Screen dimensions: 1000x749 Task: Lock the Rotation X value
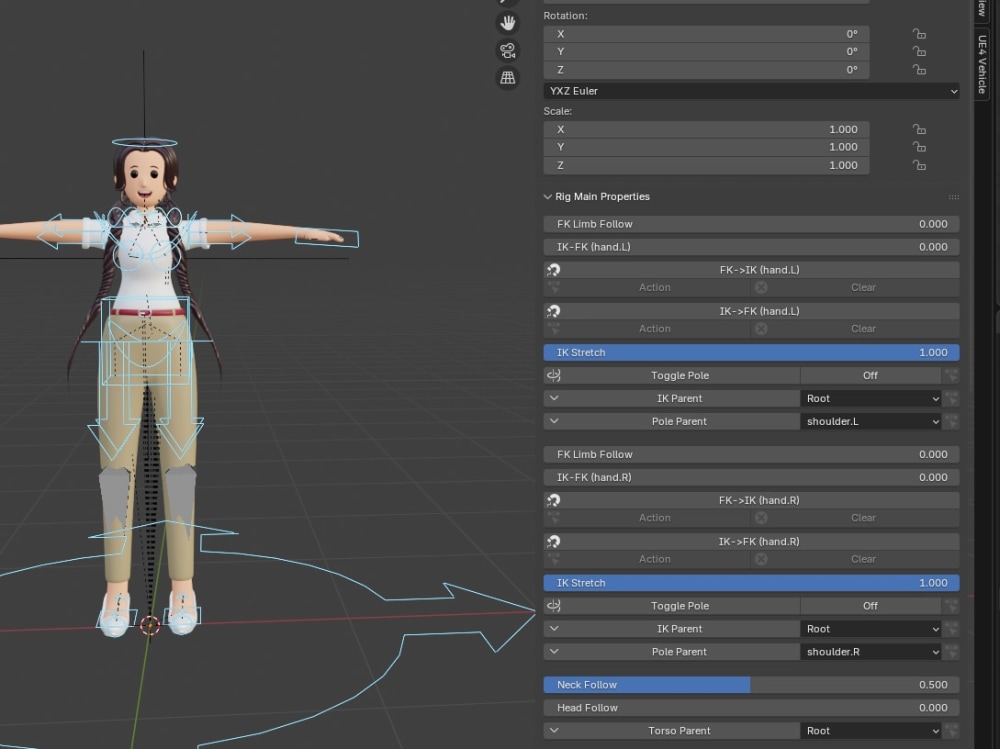[x=919, y=34]
